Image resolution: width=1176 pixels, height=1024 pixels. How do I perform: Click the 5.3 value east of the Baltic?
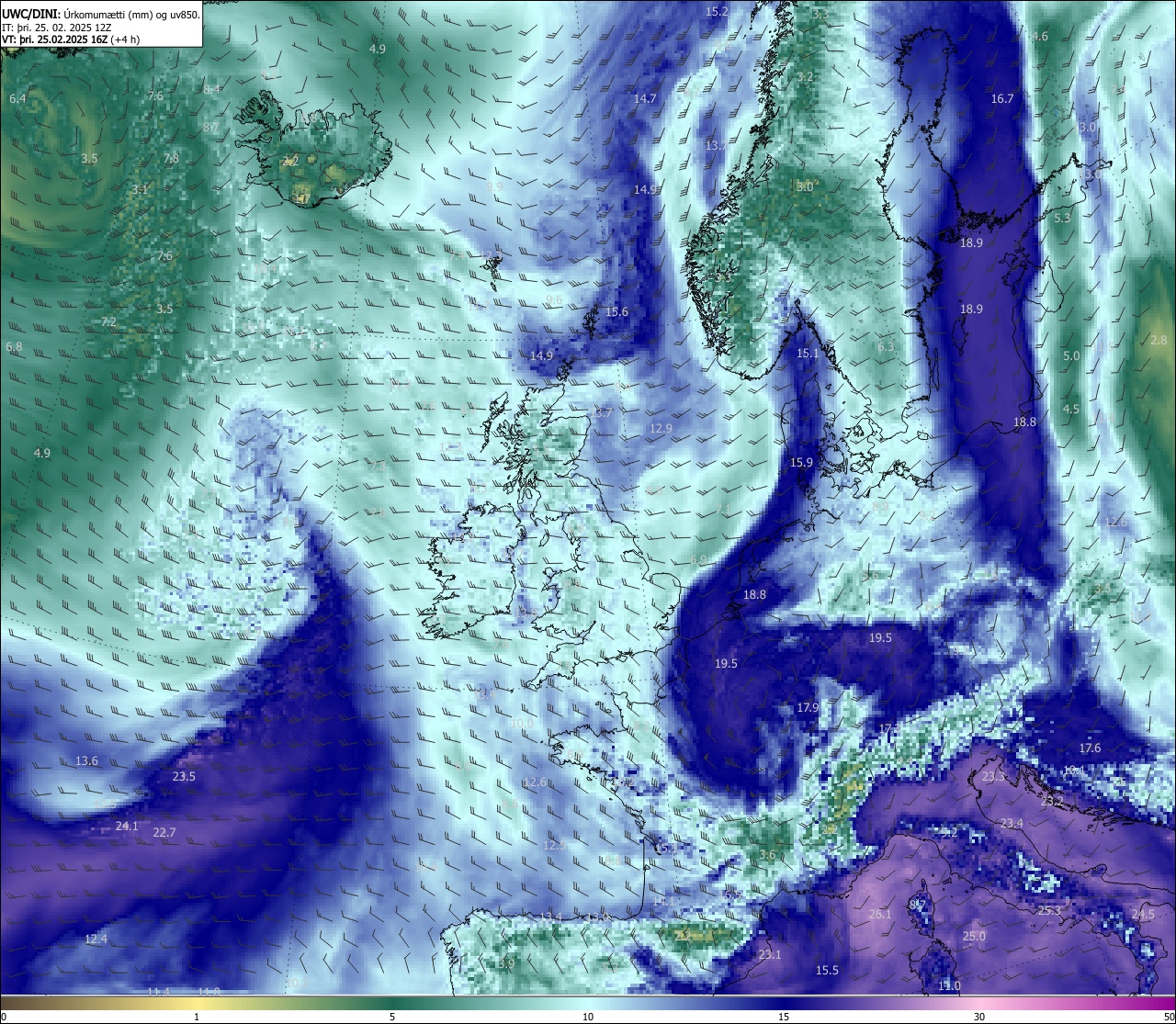pyautogui.click(x=1062, y=218)
